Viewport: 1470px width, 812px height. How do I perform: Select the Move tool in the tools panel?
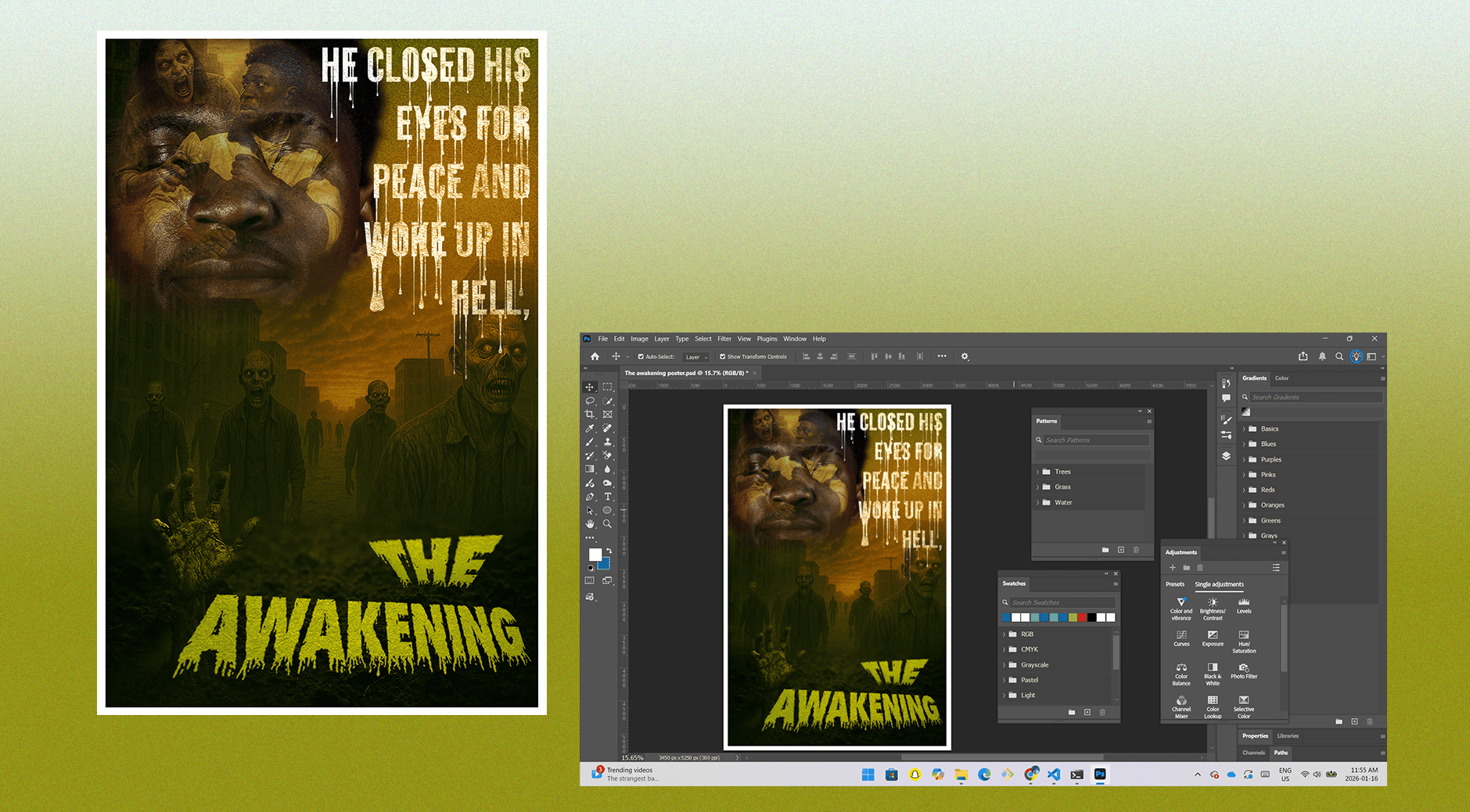click(590, 387)
